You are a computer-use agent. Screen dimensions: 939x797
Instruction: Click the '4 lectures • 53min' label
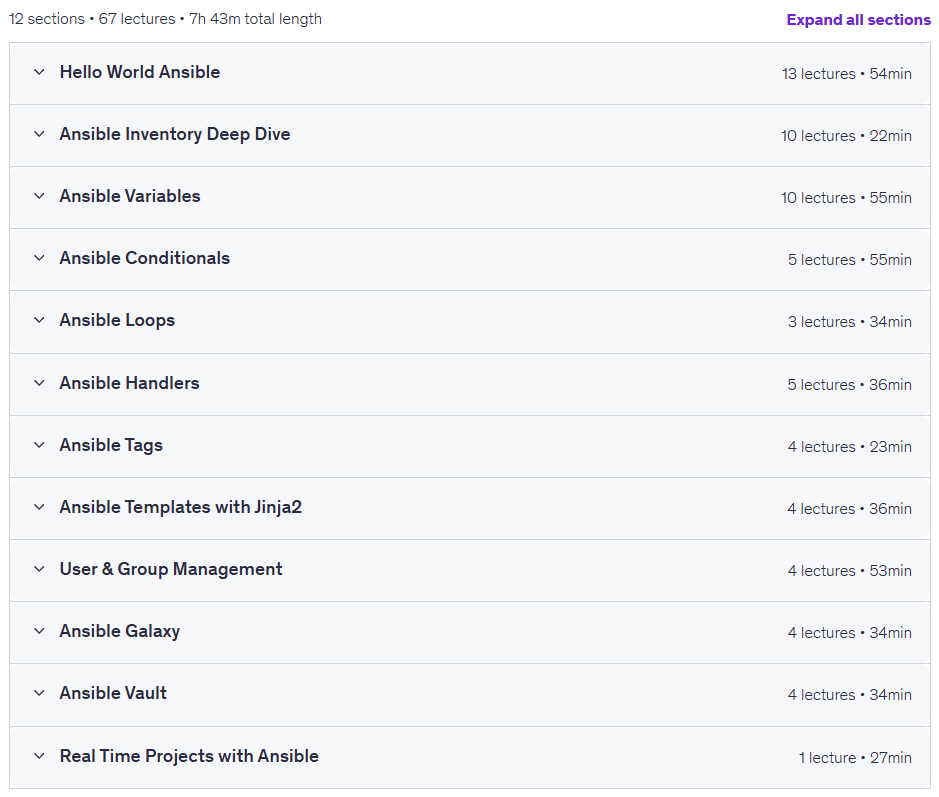pyautogui.click(x=850, y=571)
